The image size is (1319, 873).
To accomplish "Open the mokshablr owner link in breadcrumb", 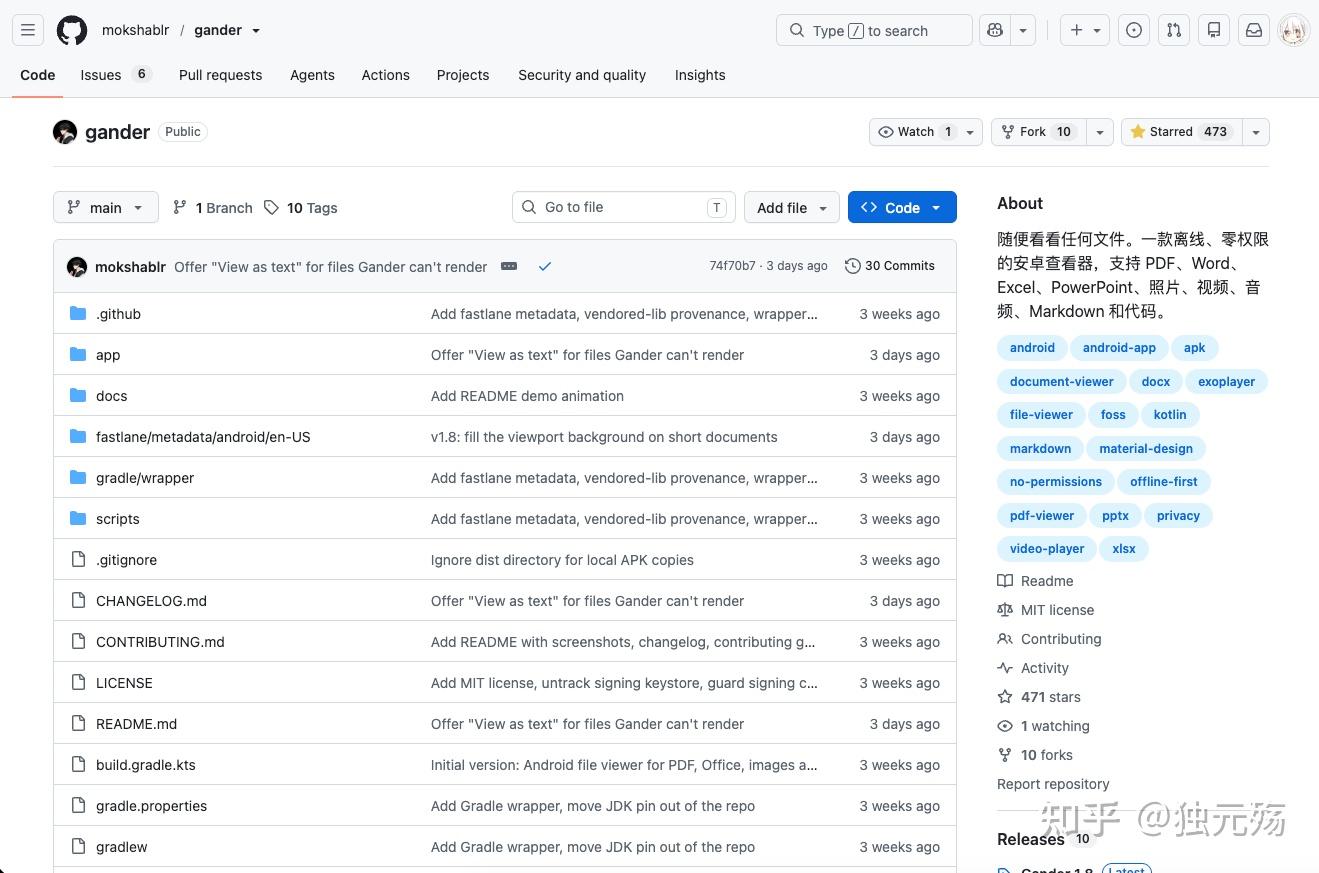I will coord(135,30).
